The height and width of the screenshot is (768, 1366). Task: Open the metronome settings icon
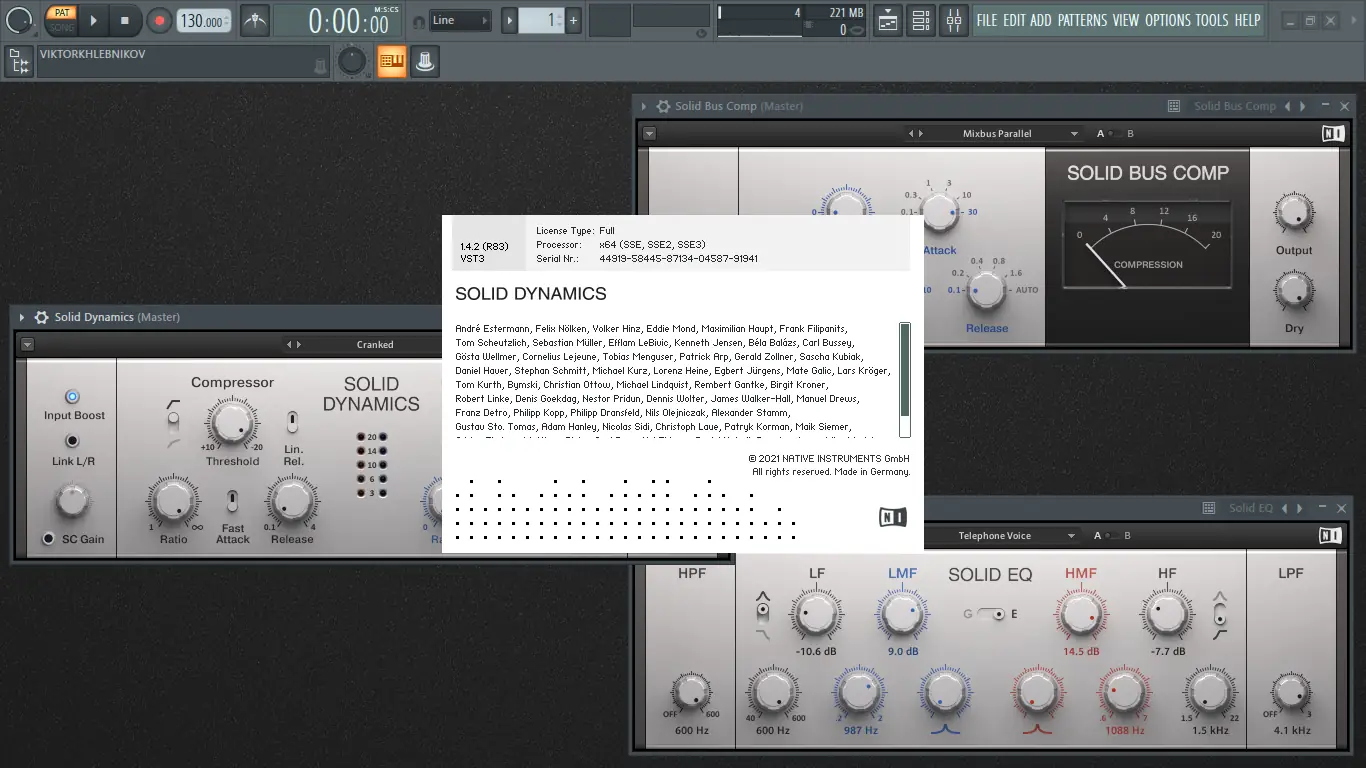(255, 20)
